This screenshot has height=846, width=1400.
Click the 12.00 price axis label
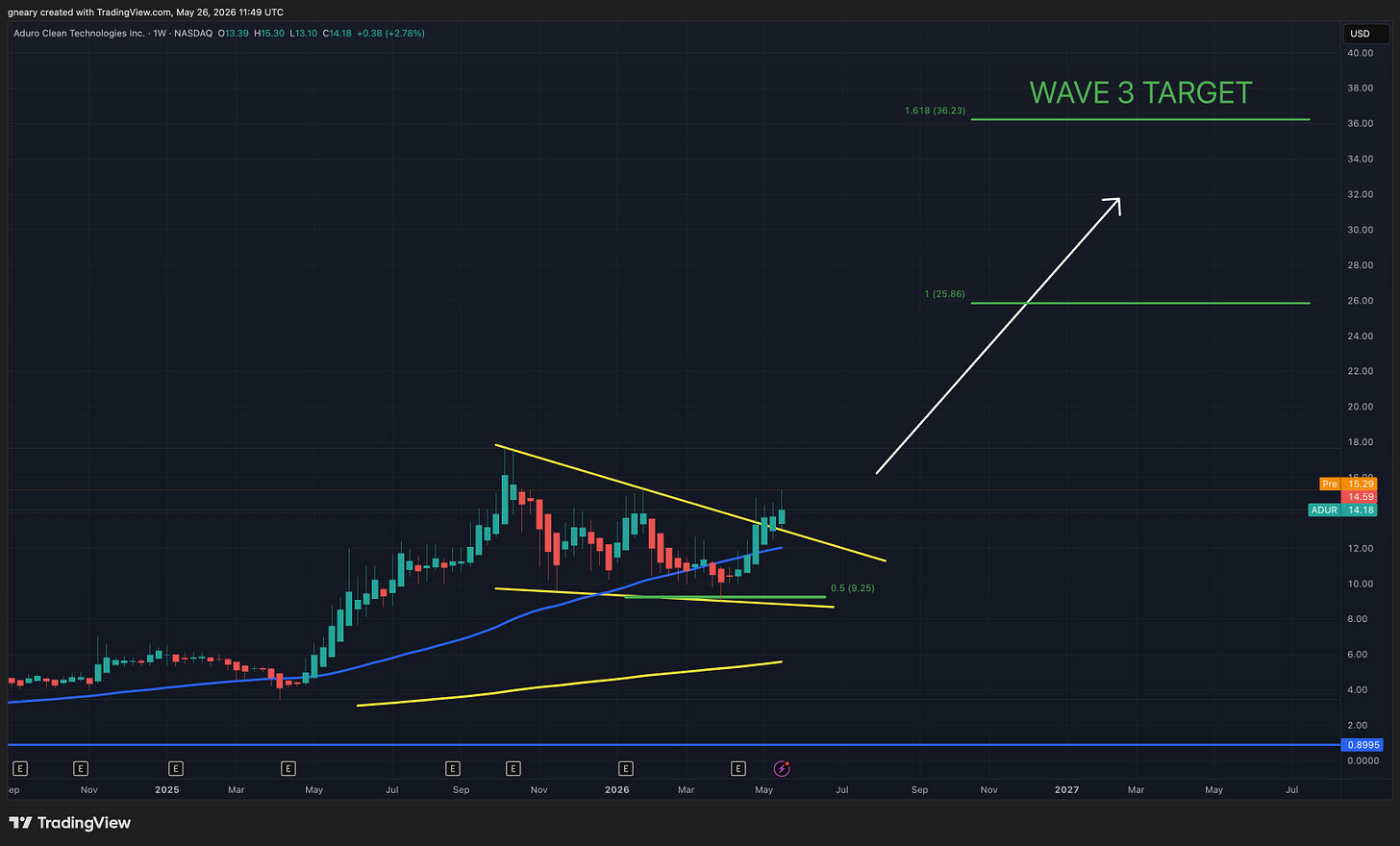(x=1360, y=549)
